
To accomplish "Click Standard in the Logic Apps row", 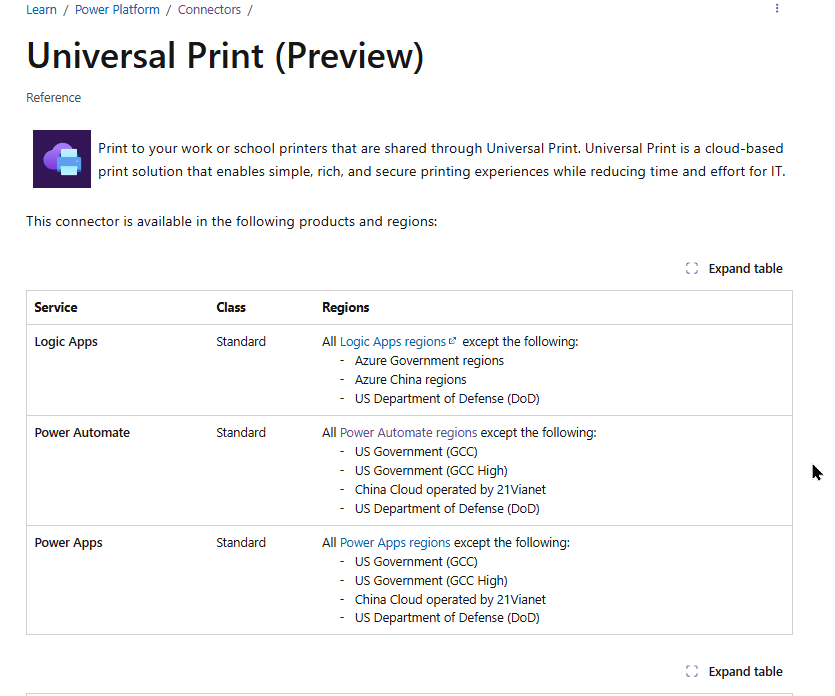I will (241, 341).
